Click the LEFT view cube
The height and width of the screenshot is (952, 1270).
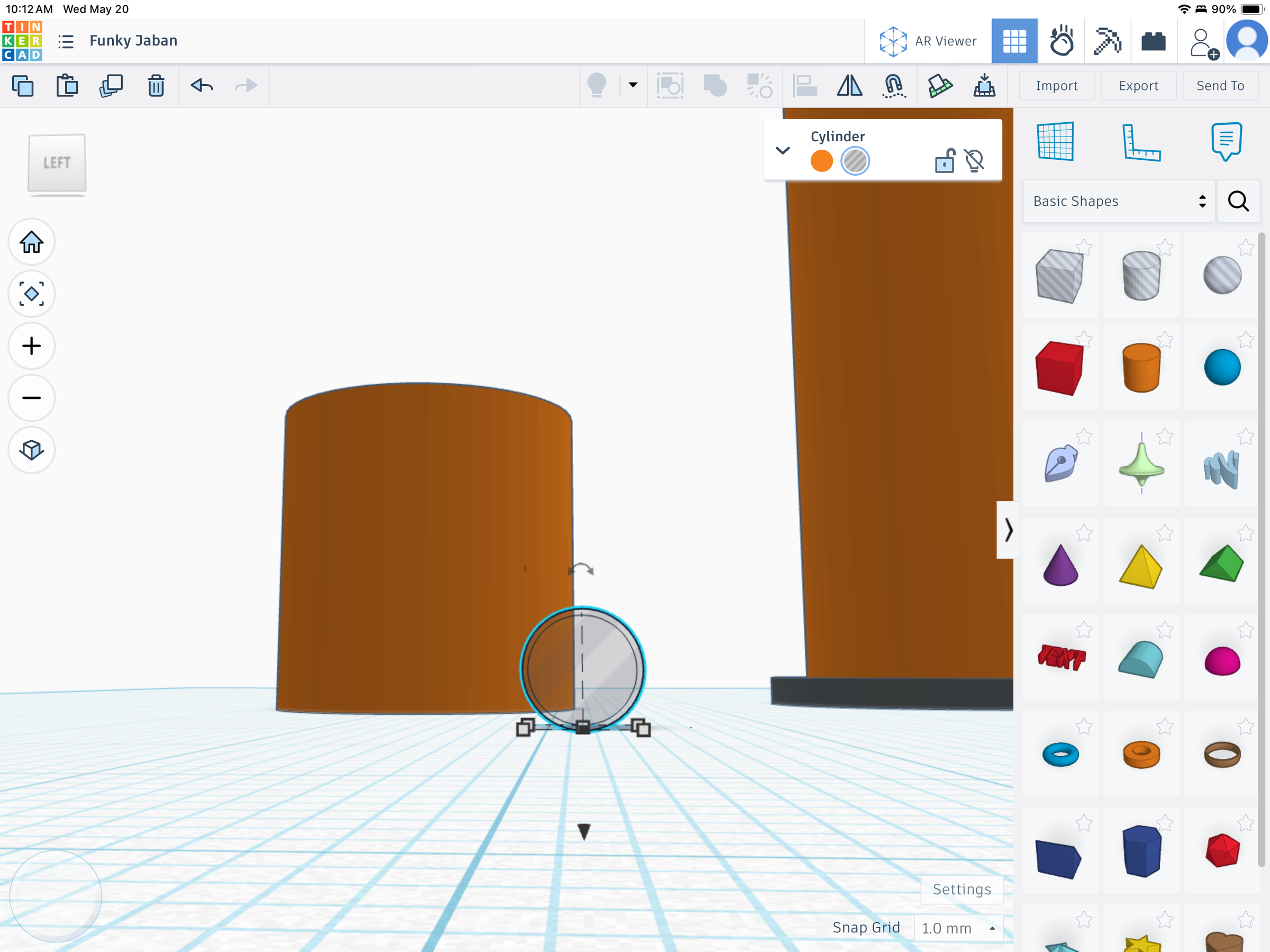click(x=57, y=163)
